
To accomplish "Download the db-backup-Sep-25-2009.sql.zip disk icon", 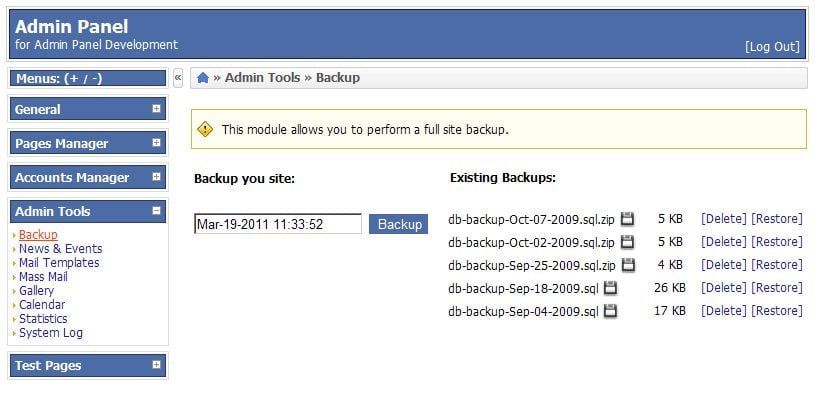I will [x=628, y=265].
